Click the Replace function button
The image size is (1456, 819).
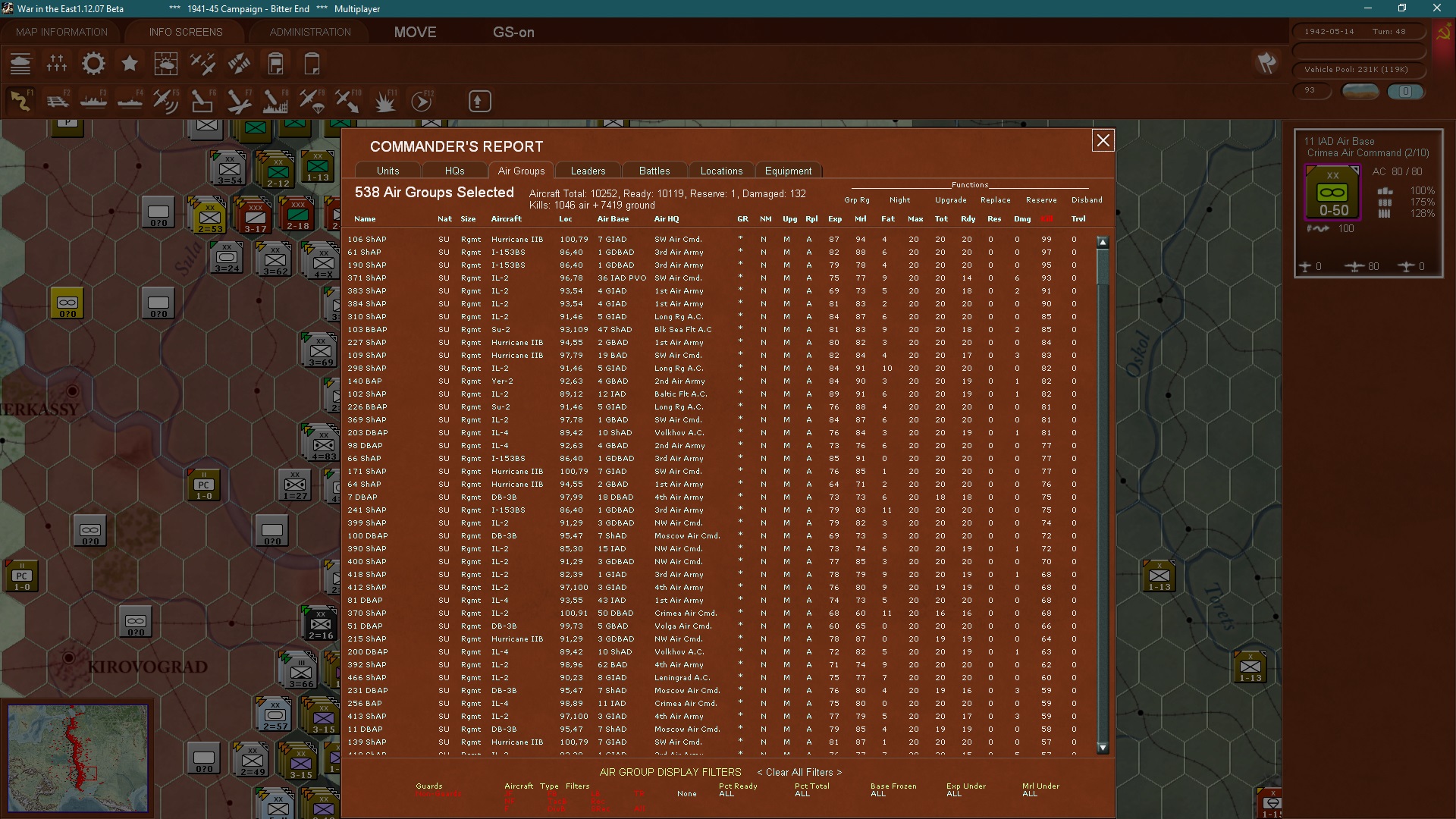pyautogui.click(x=995, y=200)
